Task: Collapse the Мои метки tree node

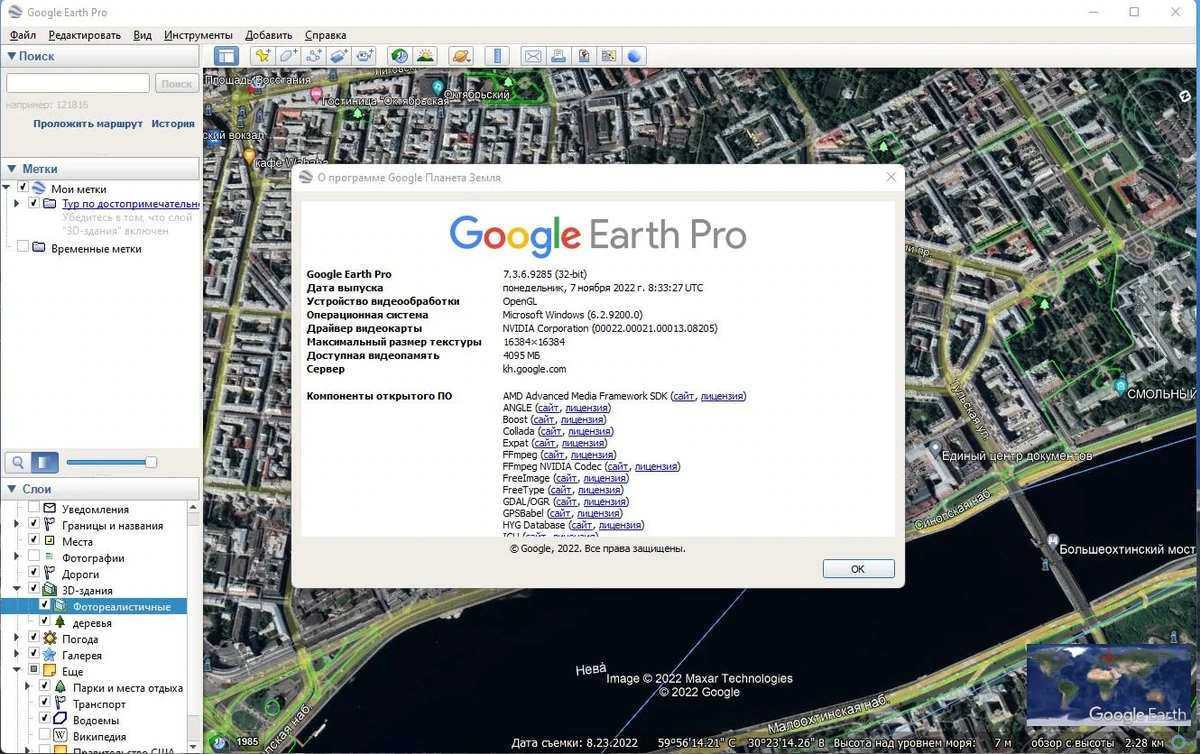Action: (7, 188)
